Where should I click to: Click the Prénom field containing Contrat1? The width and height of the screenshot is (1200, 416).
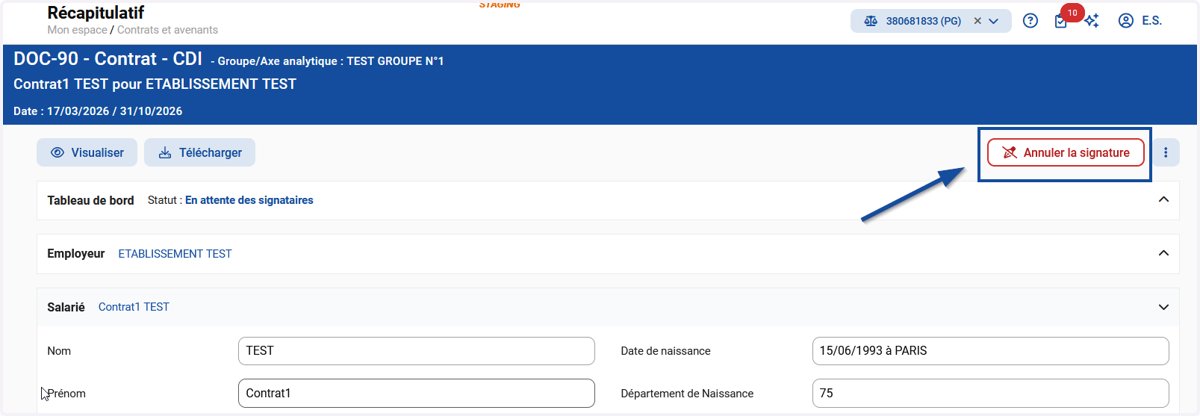416,393
